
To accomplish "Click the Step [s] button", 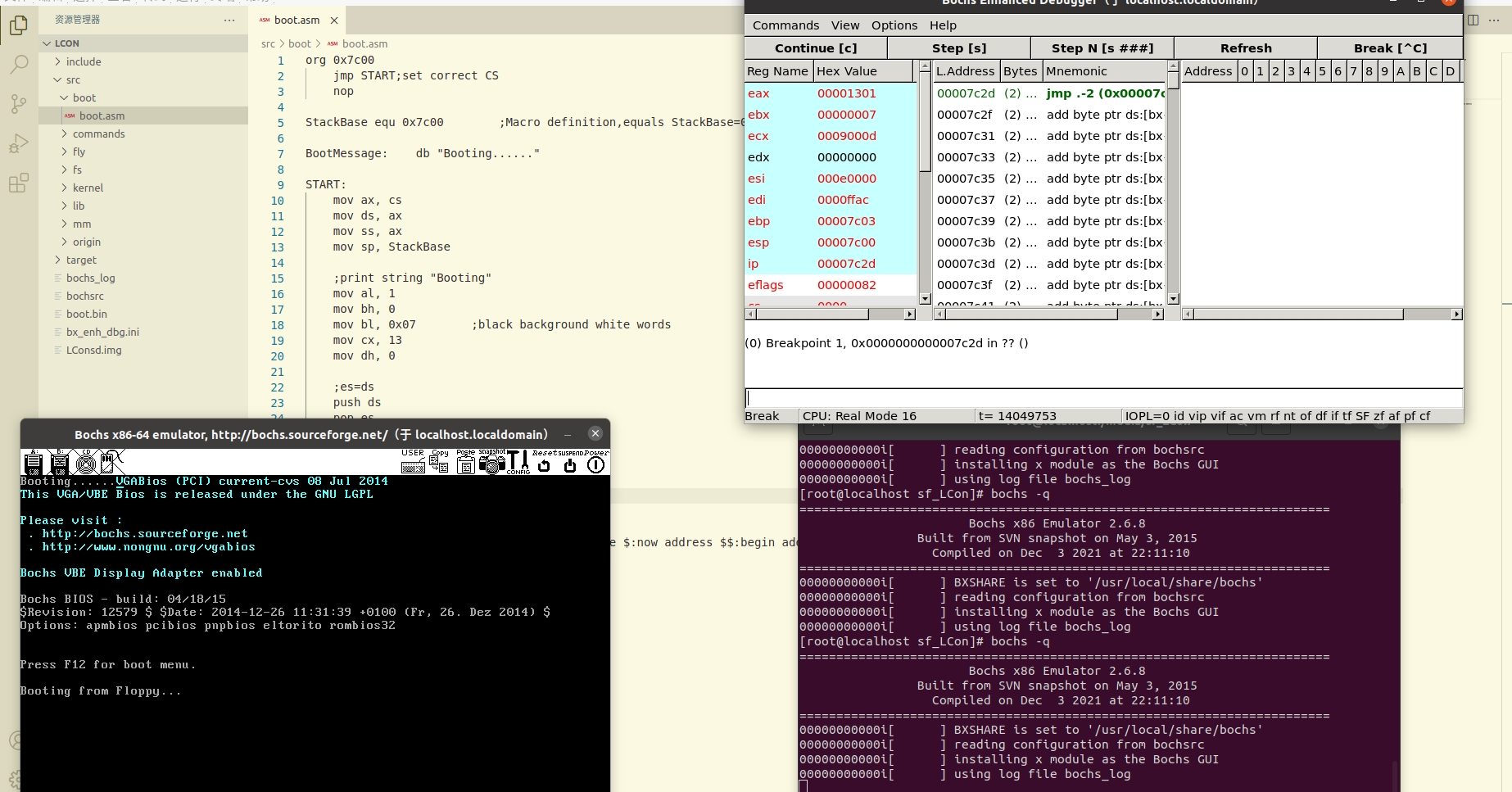I will (959, 48).
